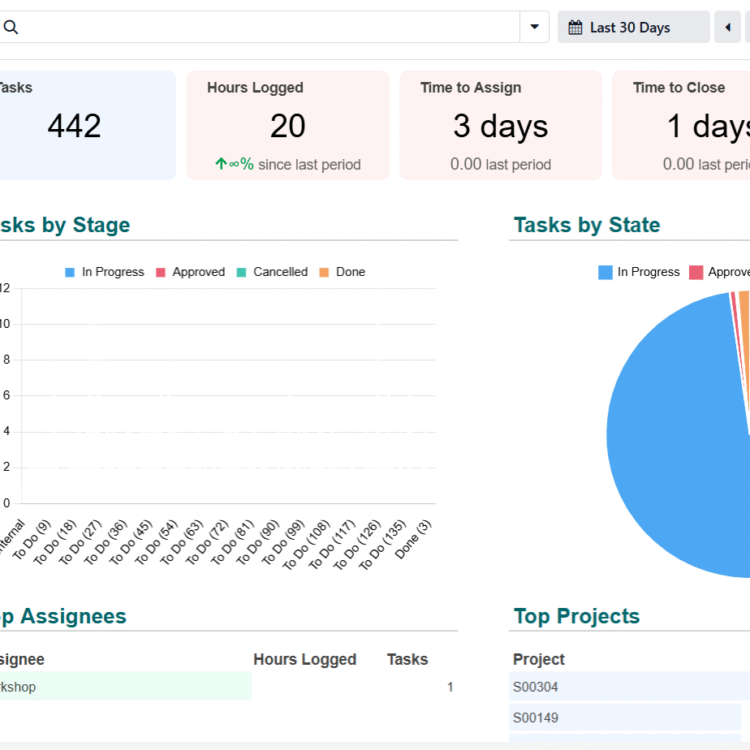
Task: Click the search magnifier icon
Action: 10,28
